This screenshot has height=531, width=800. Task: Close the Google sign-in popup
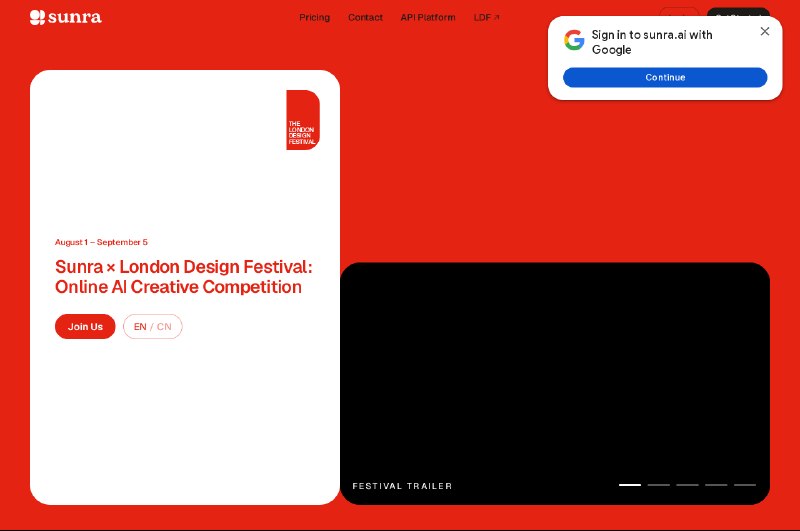point(764,32)
